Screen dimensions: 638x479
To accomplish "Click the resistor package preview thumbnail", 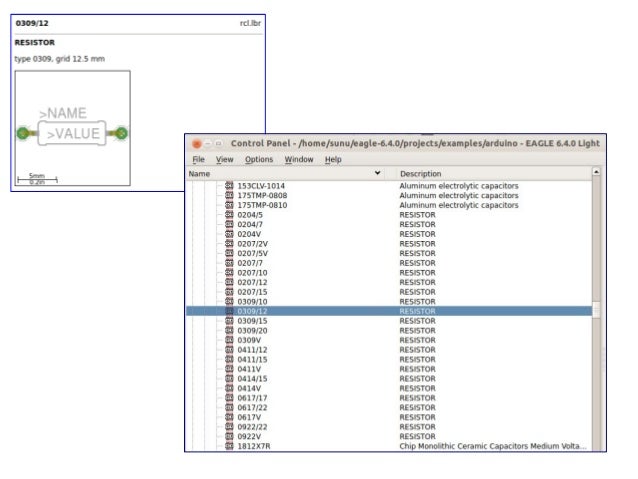I will (72, 128).
